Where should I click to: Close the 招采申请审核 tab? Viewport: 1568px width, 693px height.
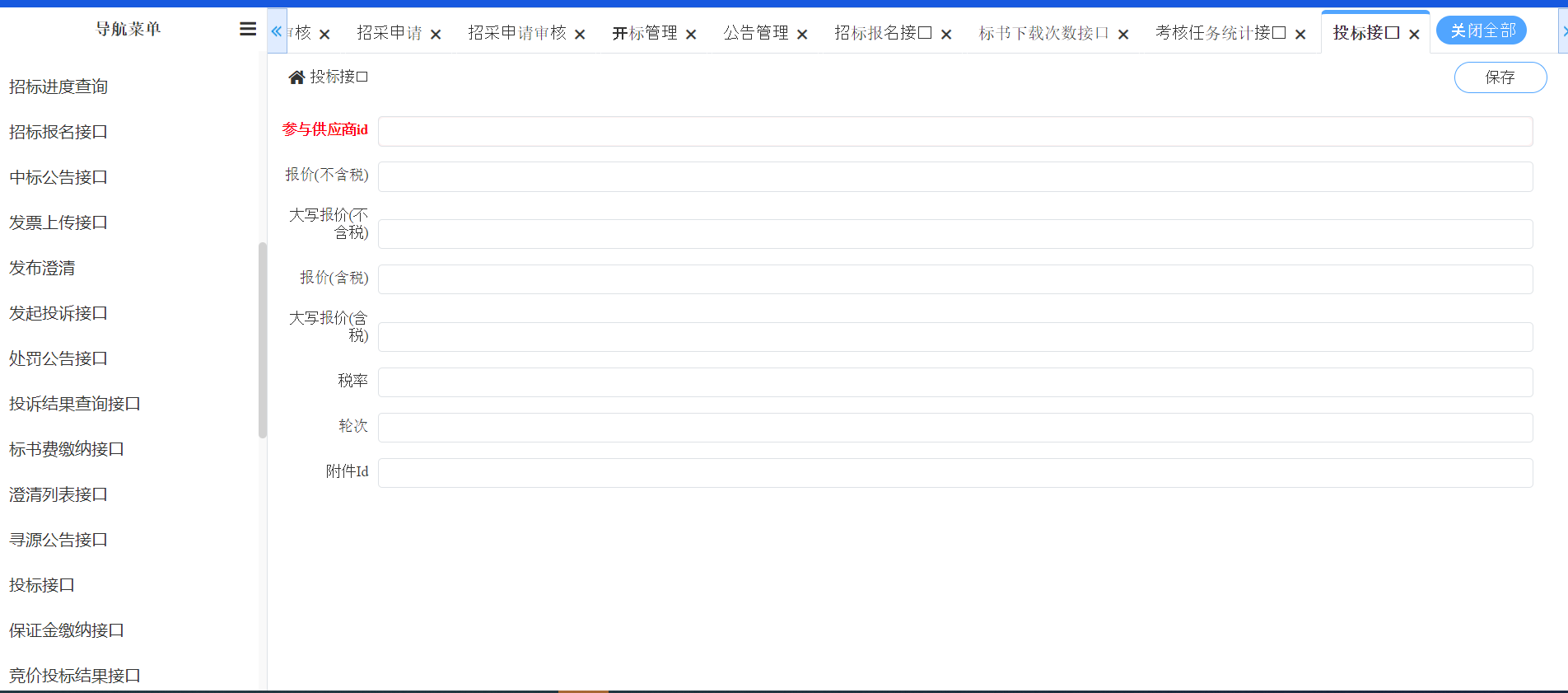tap(580, 35)
